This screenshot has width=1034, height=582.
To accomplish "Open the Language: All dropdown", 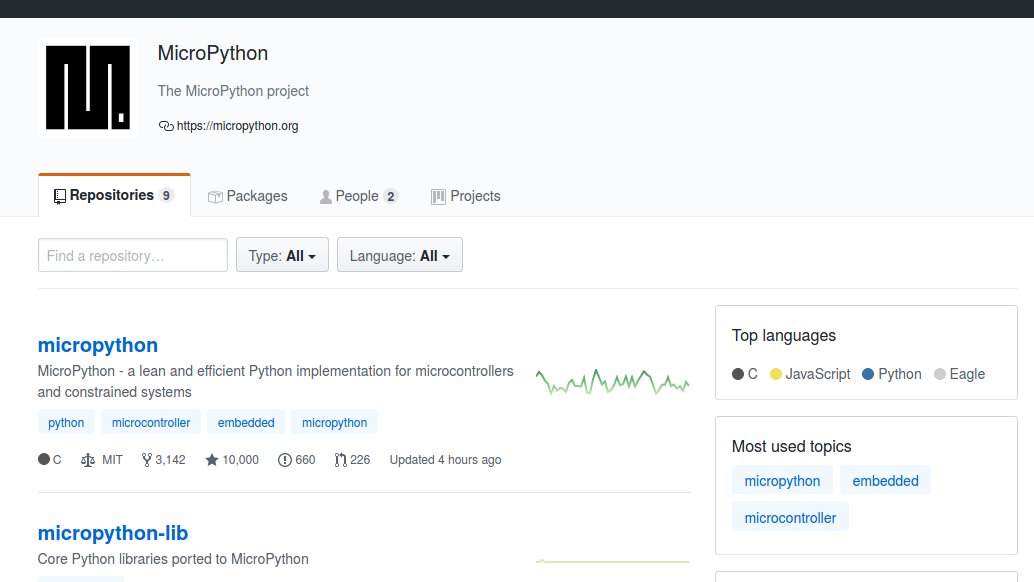I will click(x=400, y=255).
